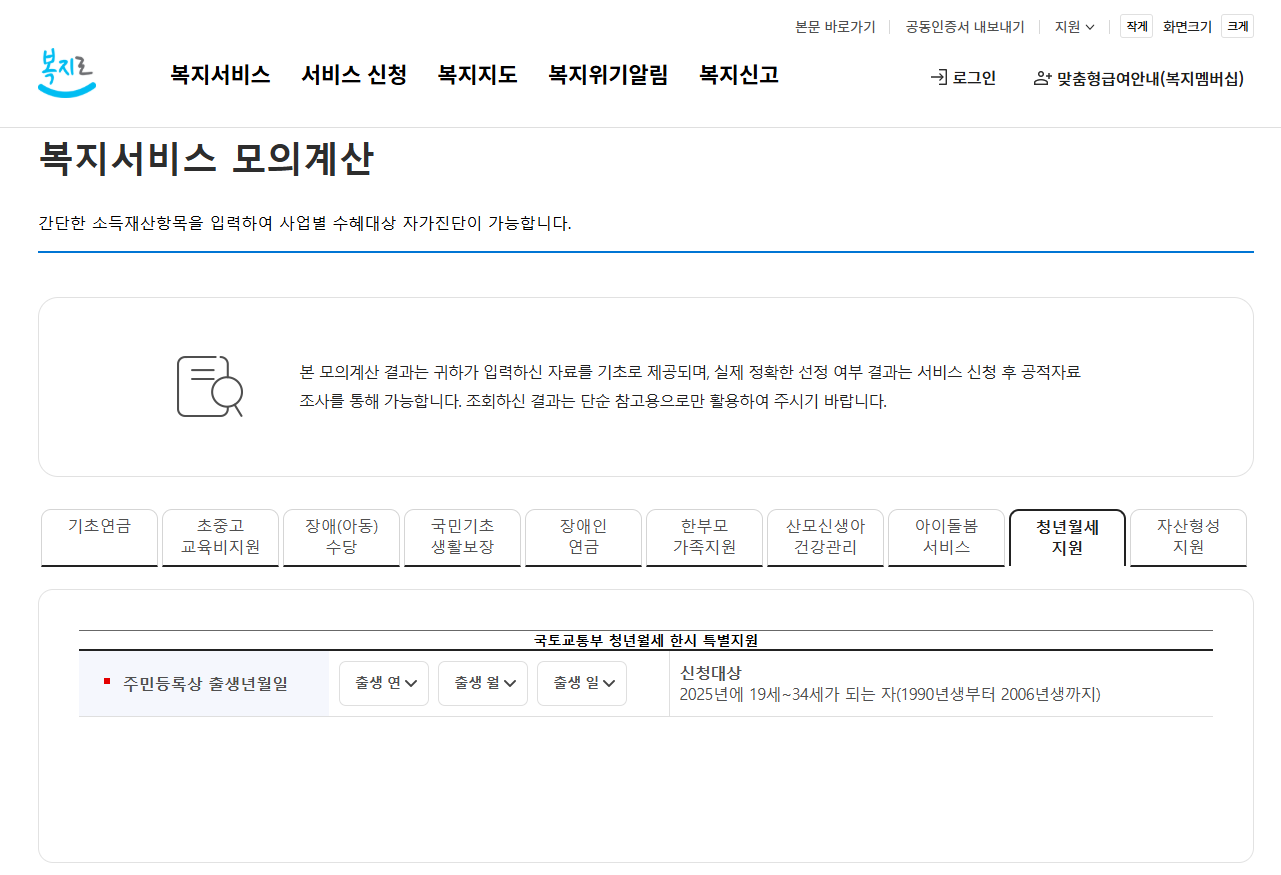The image size is (1281, 875).
Task: Open the 출생 연 dropdown
Action: tap(383, 683)
